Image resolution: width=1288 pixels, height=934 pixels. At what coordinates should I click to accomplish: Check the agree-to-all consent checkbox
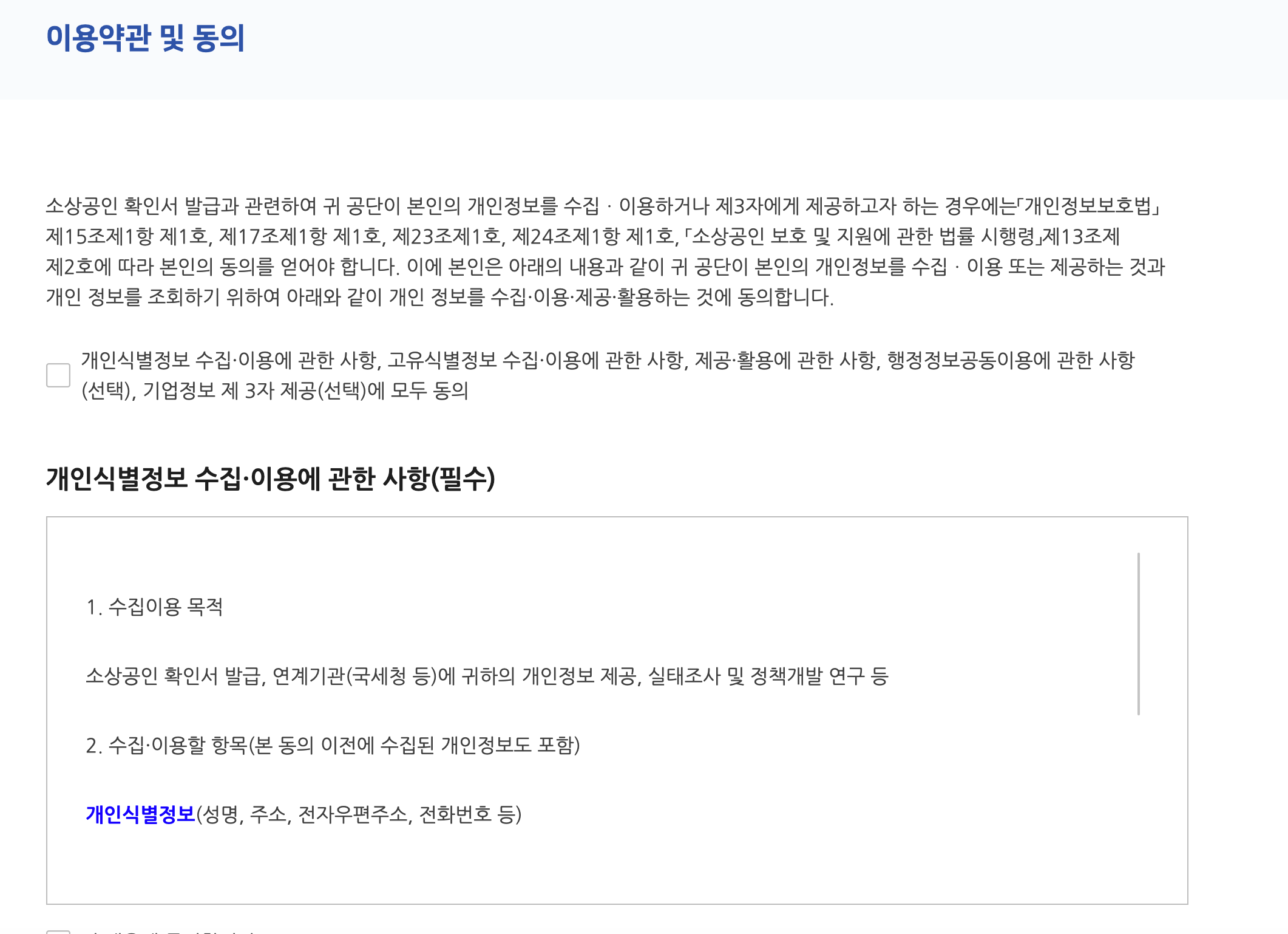(58, 375)
